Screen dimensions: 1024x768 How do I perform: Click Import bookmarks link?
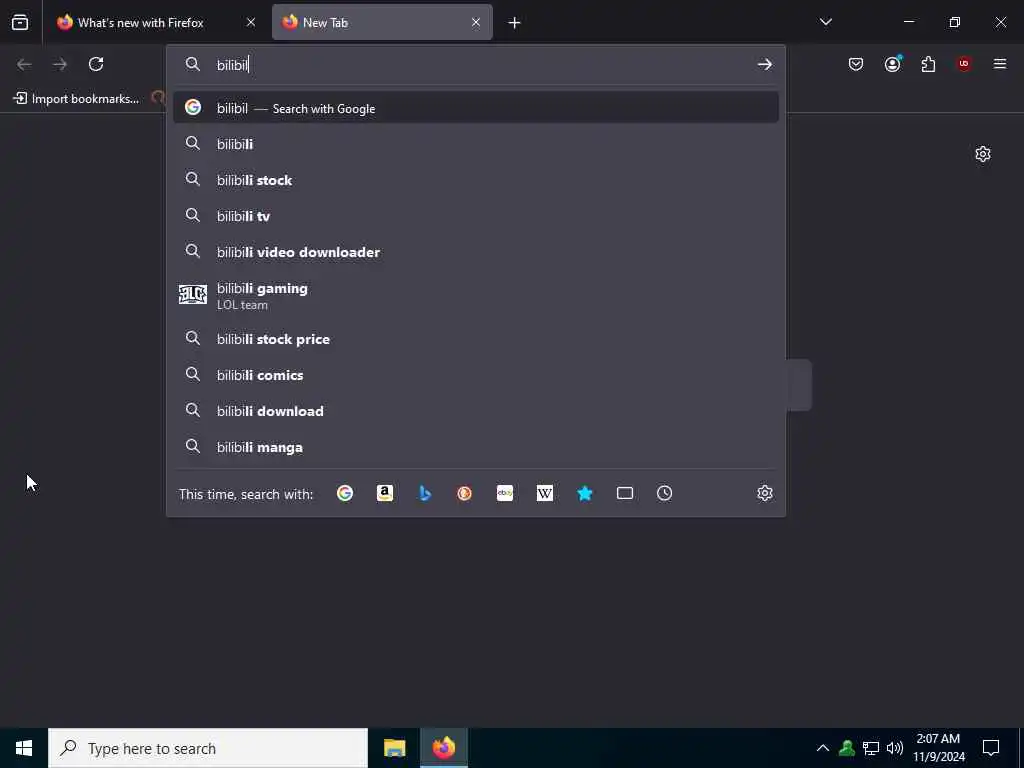77,99
